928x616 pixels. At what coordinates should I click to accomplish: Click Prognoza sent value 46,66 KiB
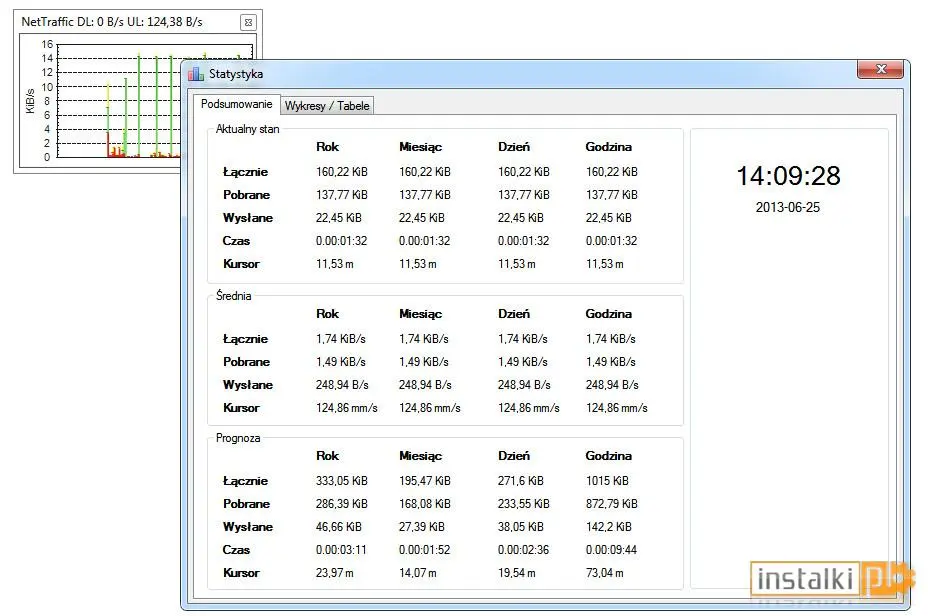339,527
